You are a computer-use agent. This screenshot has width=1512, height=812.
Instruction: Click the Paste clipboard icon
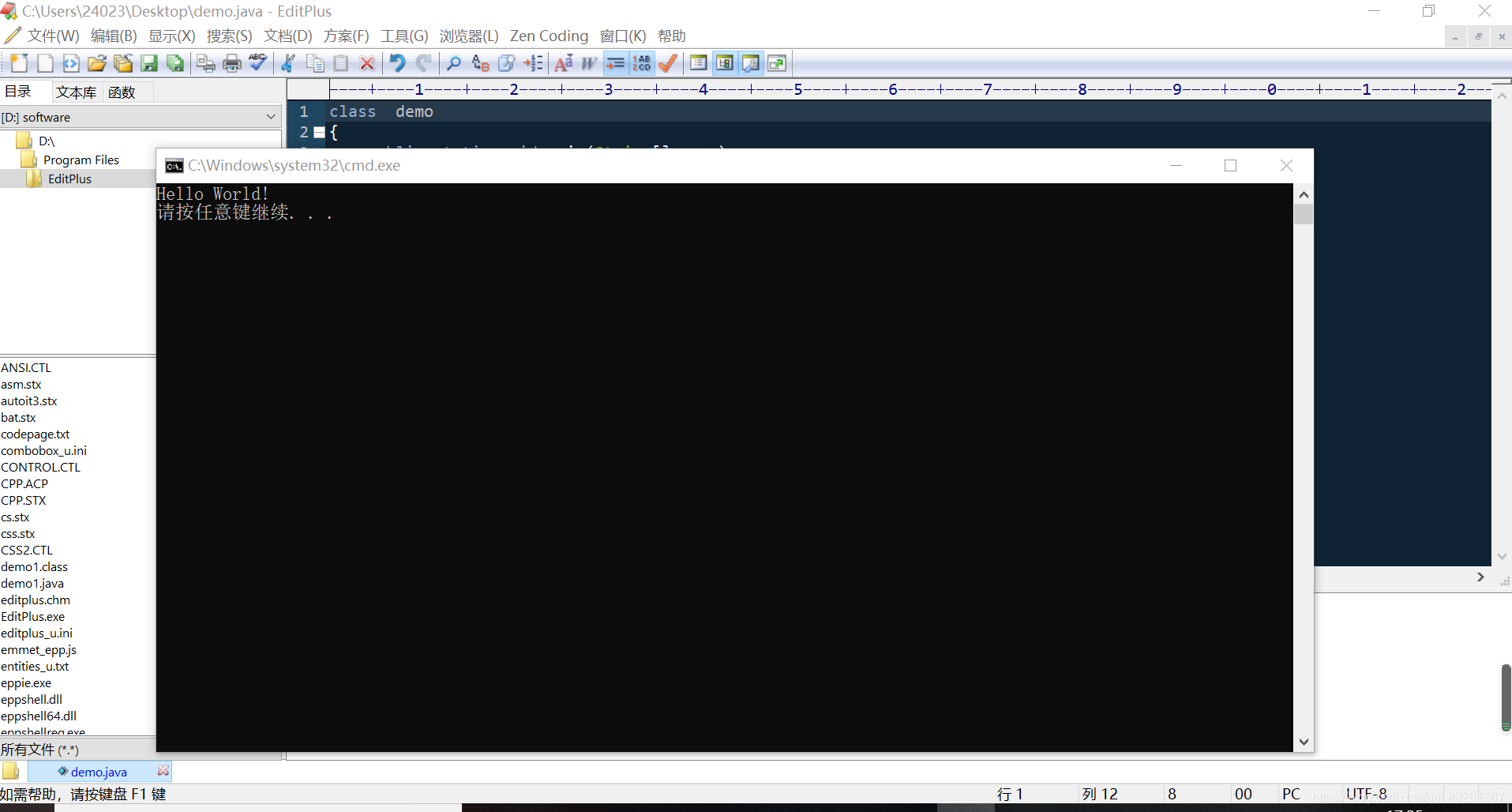[341, 63]
